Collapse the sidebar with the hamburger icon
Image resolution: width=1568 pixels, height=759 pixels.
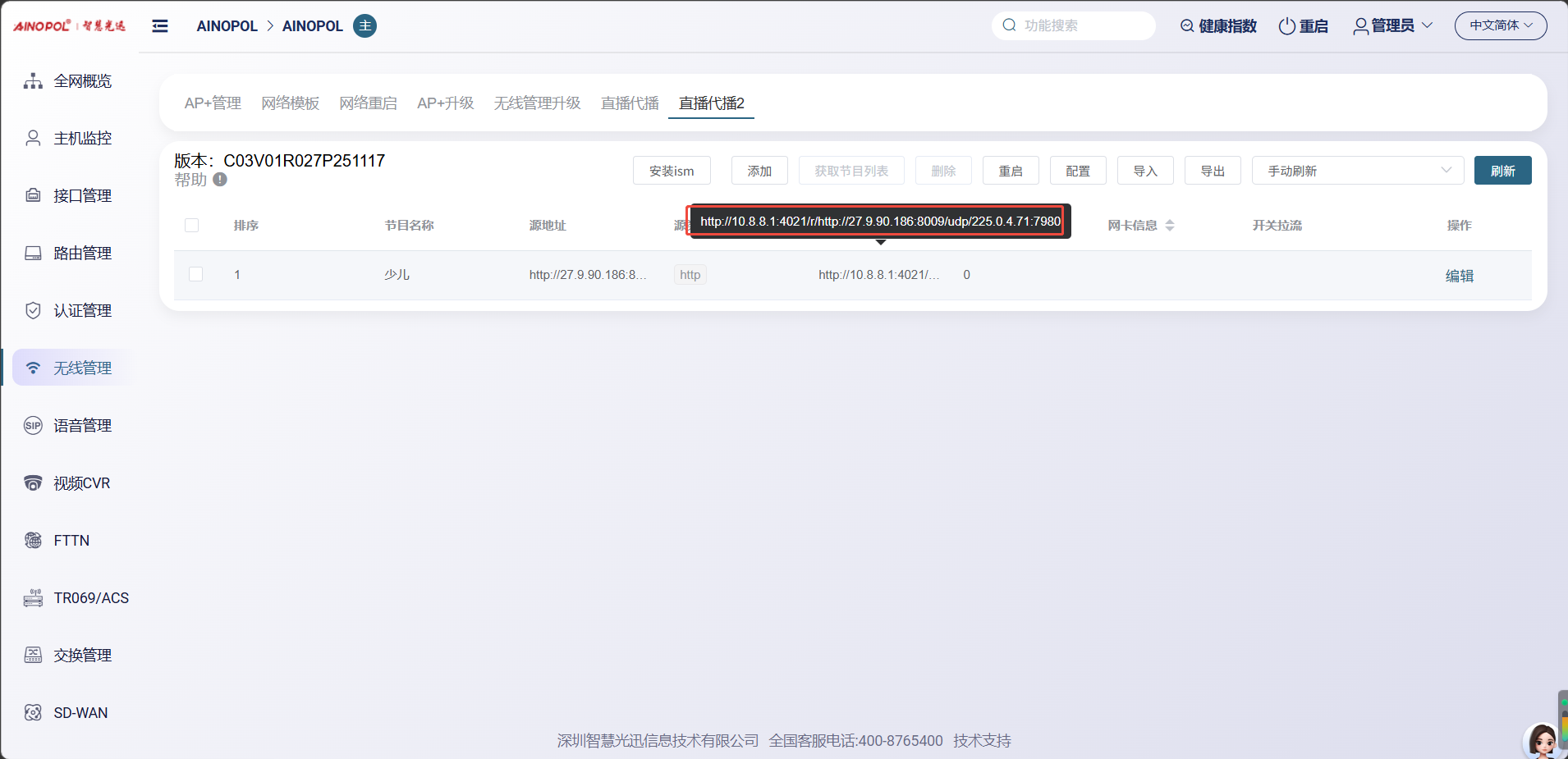click(x=160, y=26)
